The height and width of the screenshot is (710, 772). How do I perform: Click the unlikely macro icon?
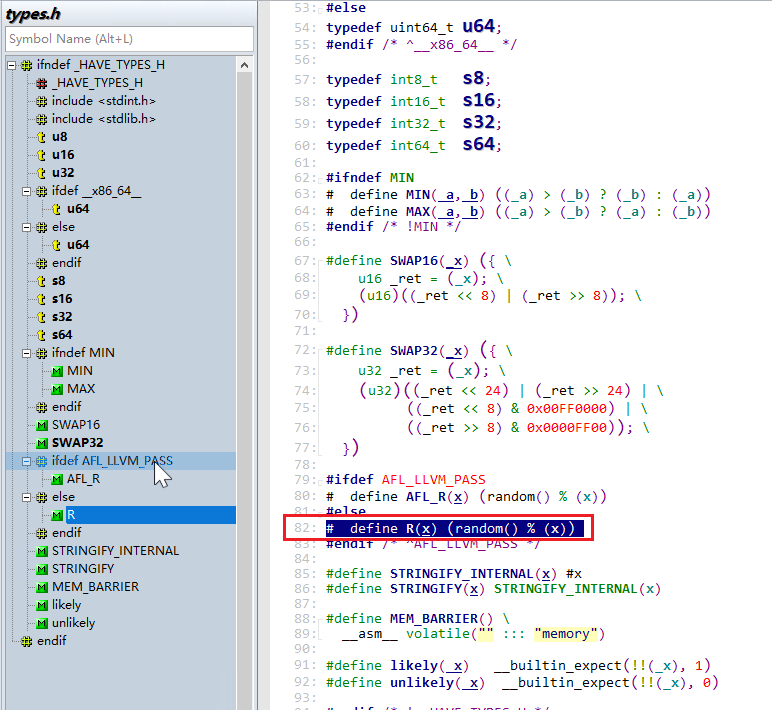(42, 623)
